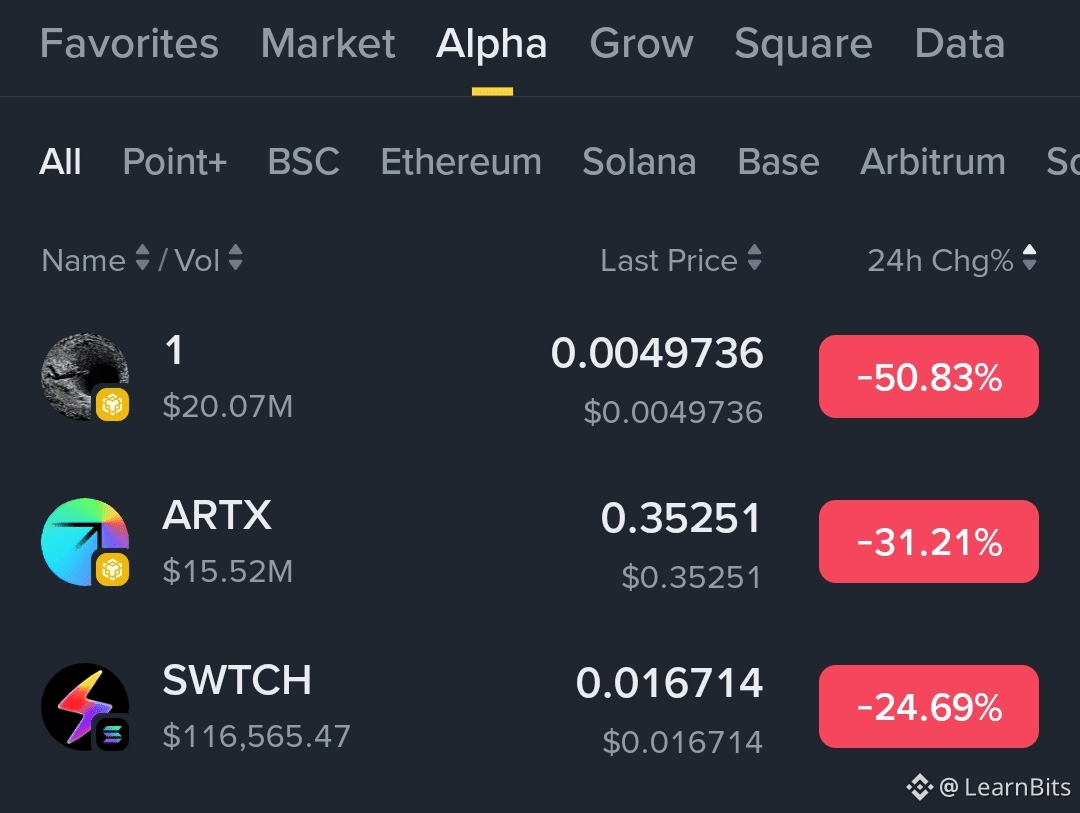Open the Market tab
This screenshot has height=813, width=1080.
[328, 44]
